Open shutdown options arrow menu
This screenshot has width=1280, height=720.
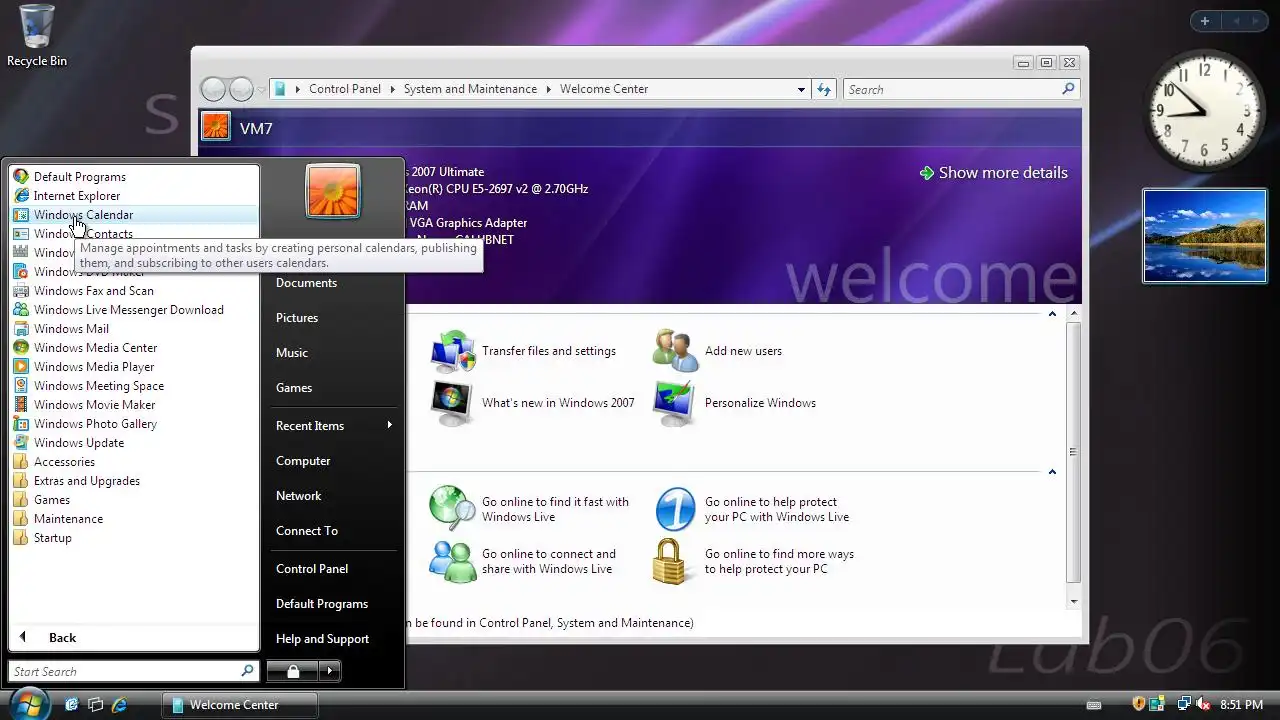(330, 671)
